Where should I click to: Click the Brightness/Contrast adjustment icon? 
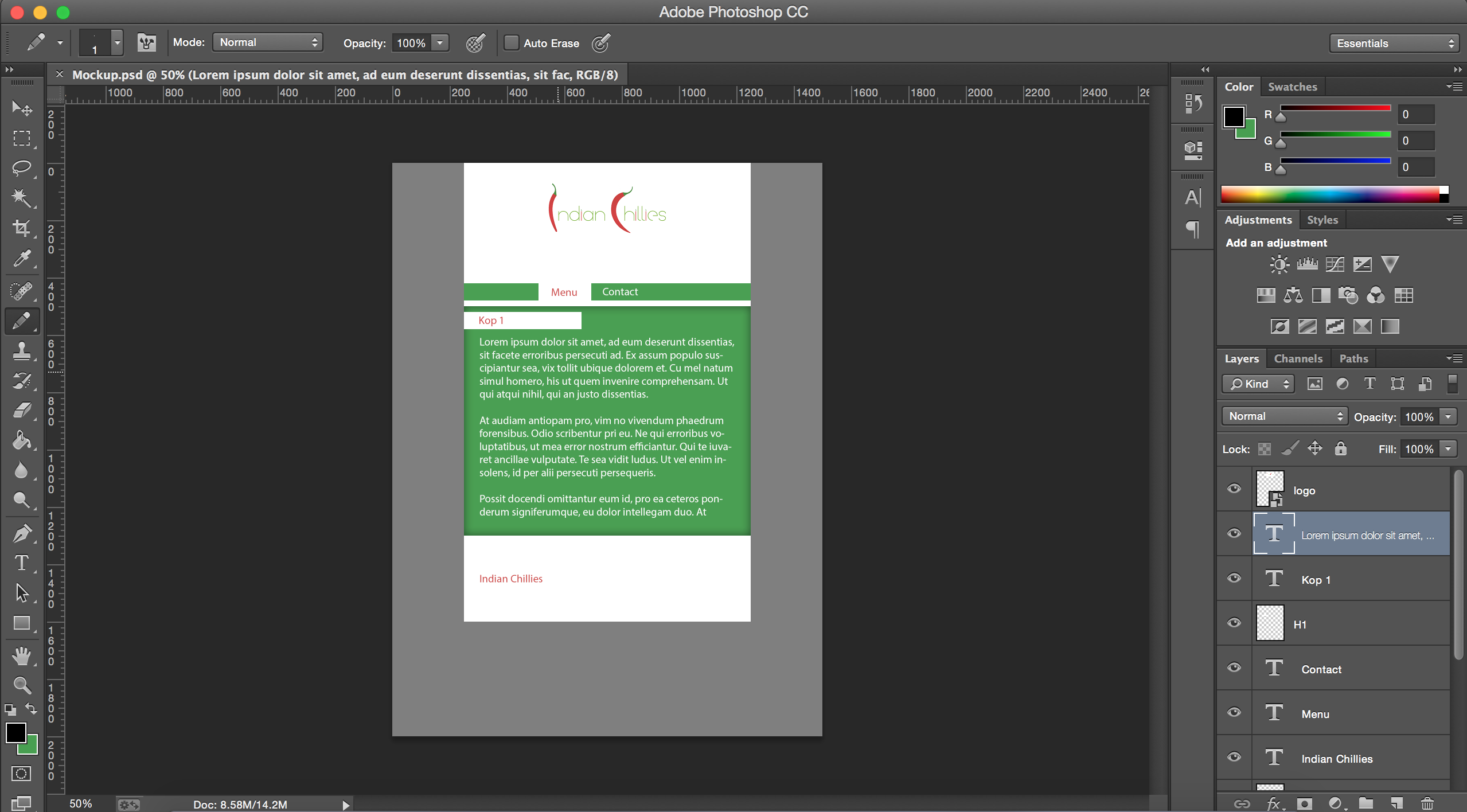click(1279, 264)
